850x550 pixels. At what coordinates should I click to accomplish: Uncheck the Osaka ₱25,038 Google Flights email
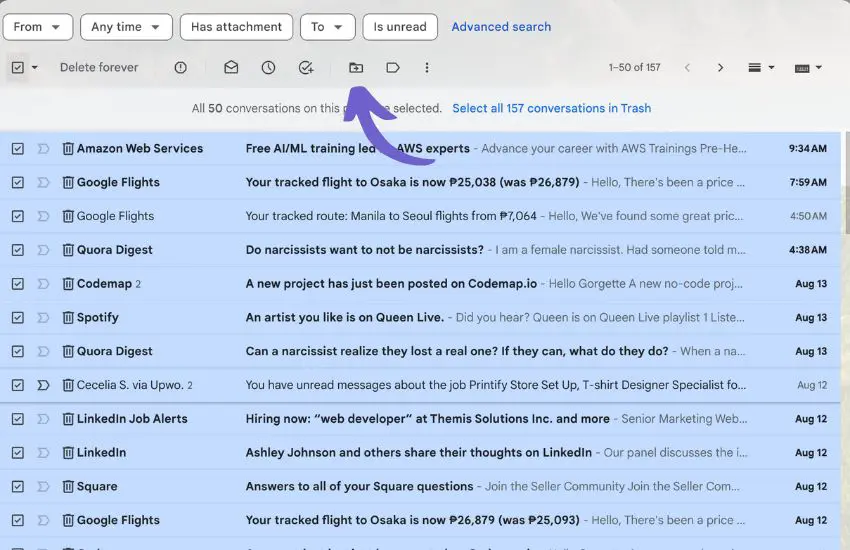(x=17, y=182)
